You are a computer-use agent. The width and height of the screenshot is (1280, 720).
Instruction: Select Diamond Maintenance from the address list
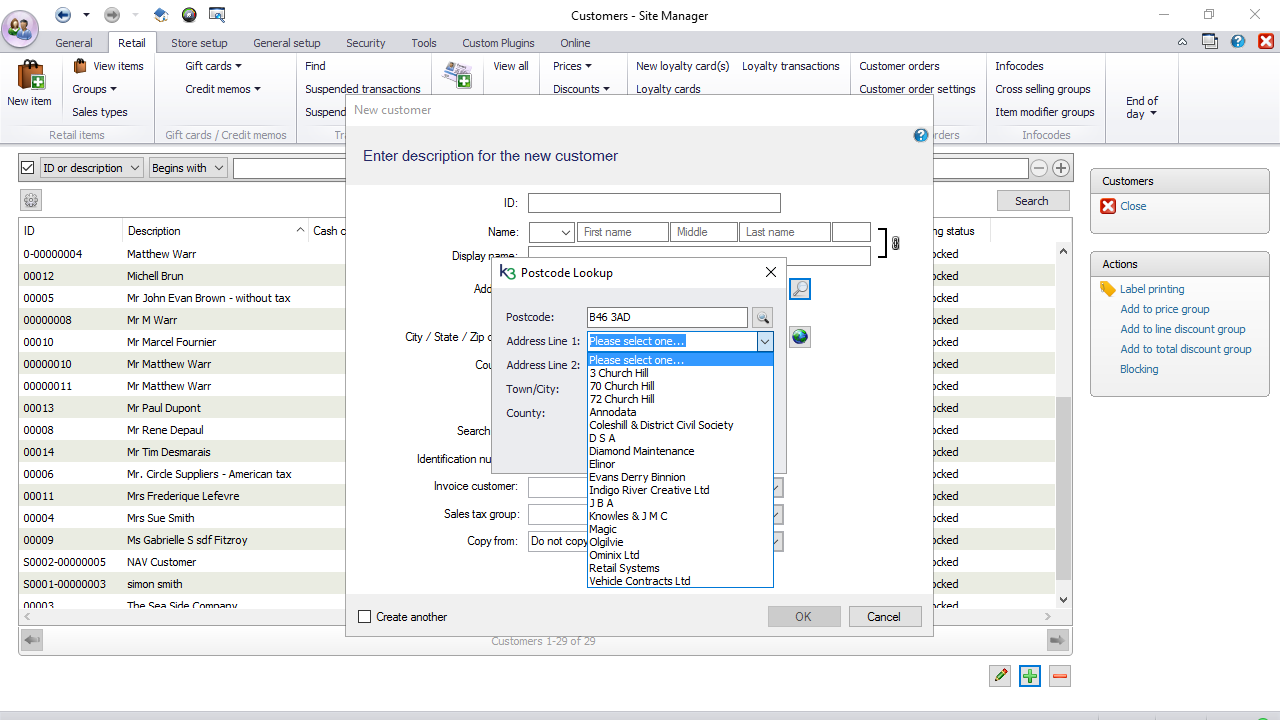click(x=641, y=451)
